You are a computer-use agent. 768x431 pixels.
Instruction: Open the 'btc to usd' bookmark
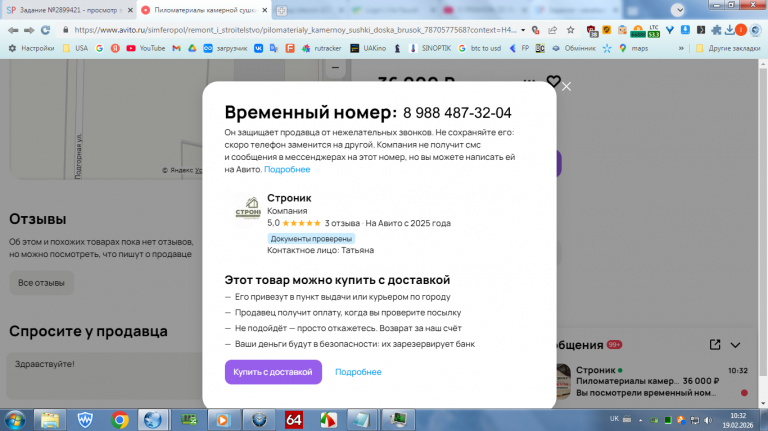click(480, 48)
